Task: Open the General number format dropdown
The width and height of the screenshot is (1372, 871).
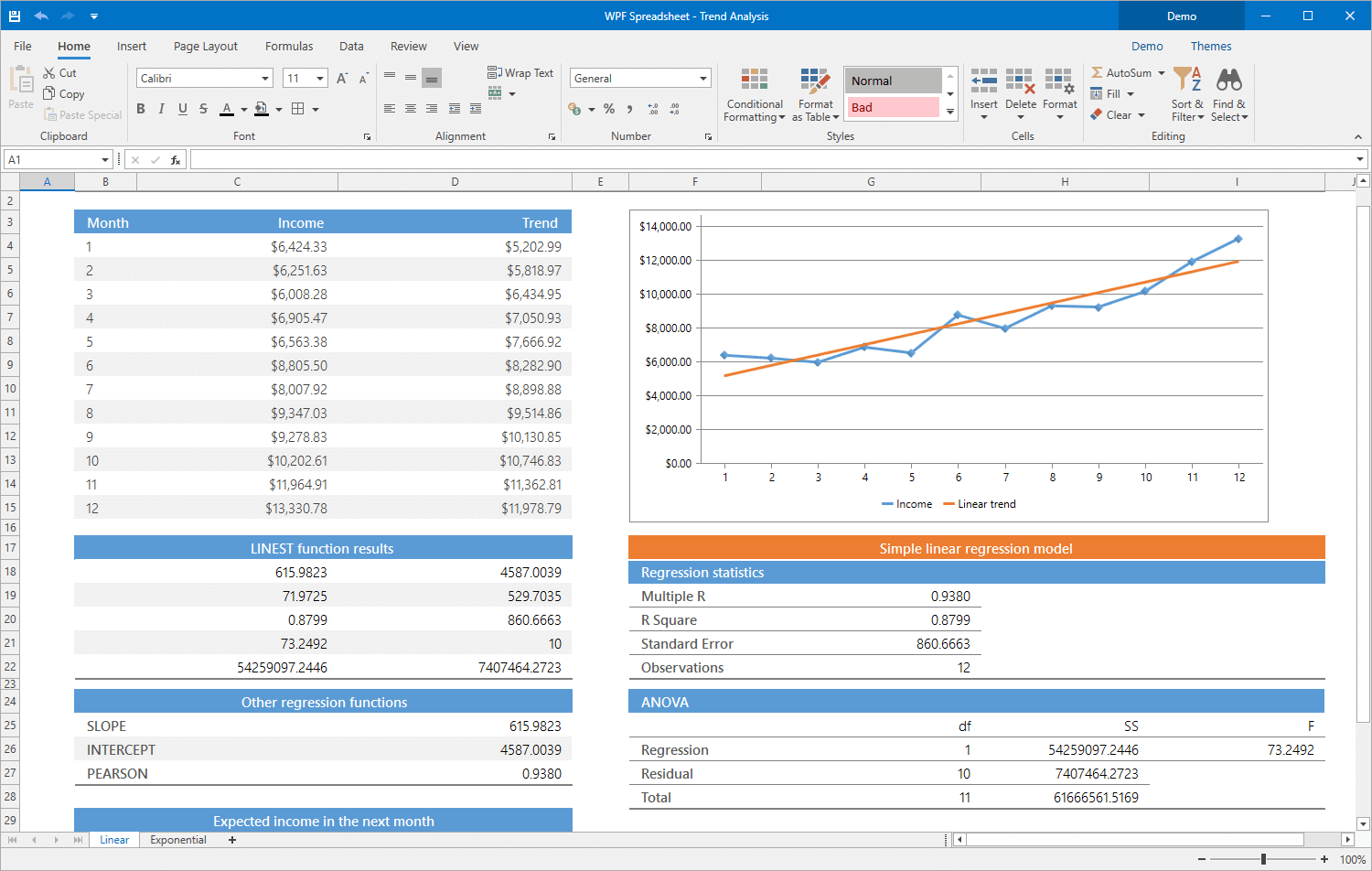Action: pyautogui.click(x=702, y=79)
